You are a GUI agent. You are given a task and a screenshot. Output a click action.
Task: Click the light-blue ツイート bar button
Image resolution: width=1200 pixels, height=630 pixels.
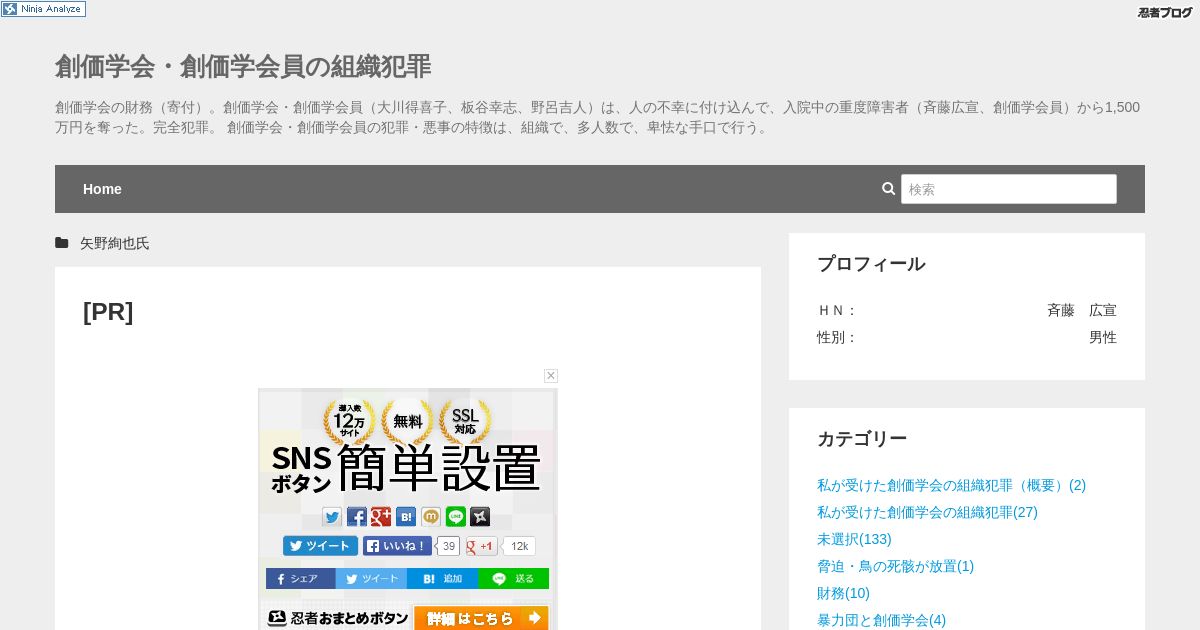click(371, 579)
